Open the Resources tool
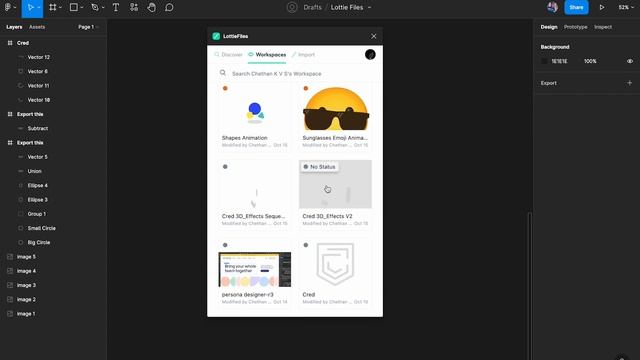Screen dimensions: 640x360 134,7
